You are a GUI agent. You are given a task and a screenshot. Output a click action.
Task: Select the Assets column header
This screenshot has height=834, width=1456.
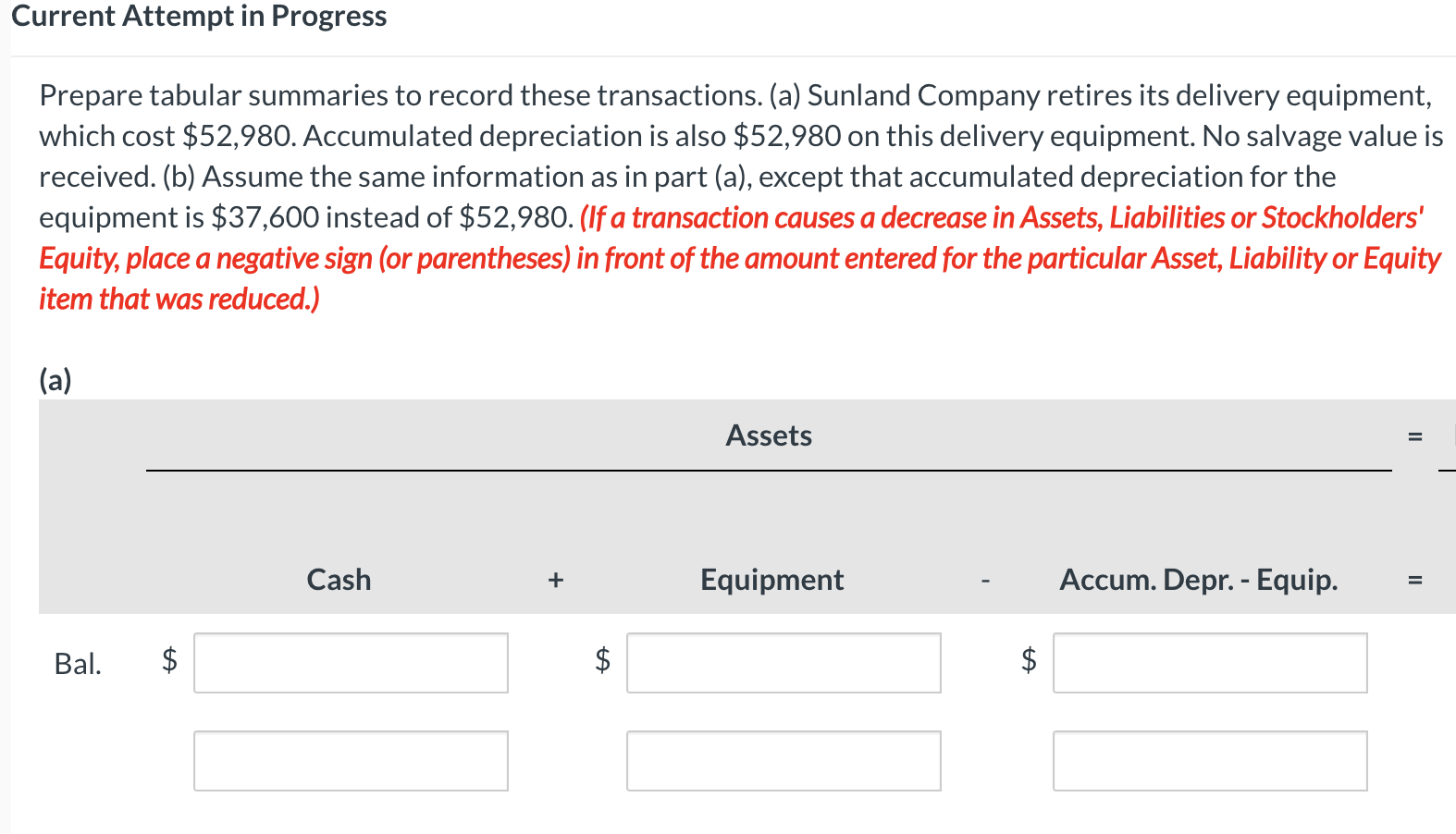769,435
